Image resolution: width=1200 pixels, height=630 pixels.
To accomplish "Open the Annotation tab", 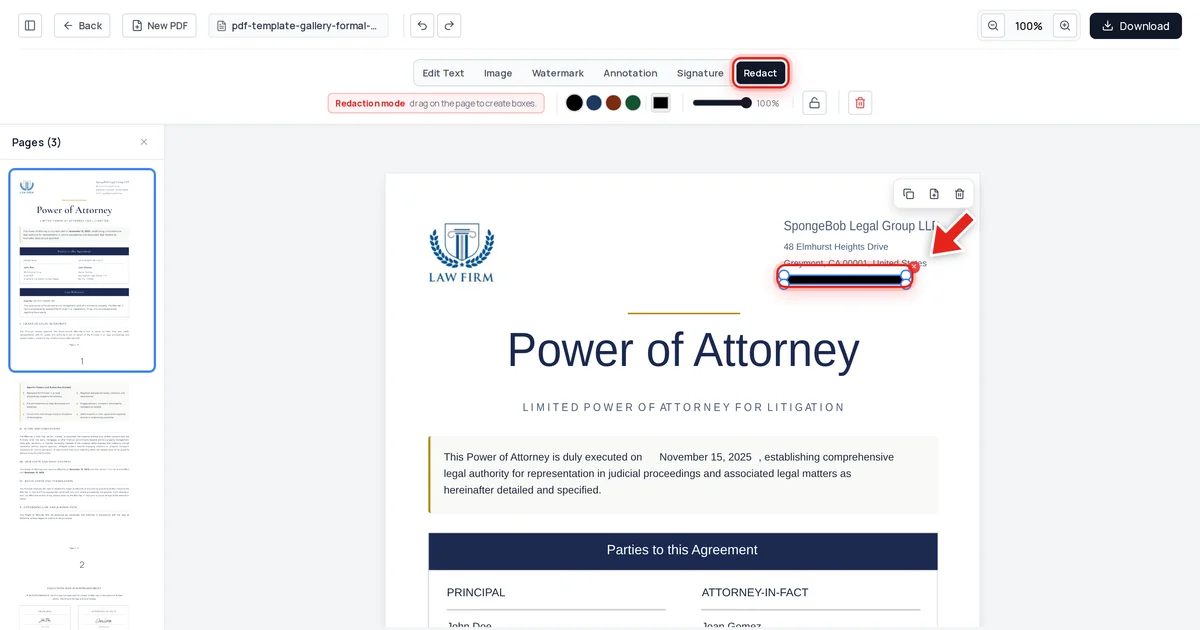I will tap(630, 73).
